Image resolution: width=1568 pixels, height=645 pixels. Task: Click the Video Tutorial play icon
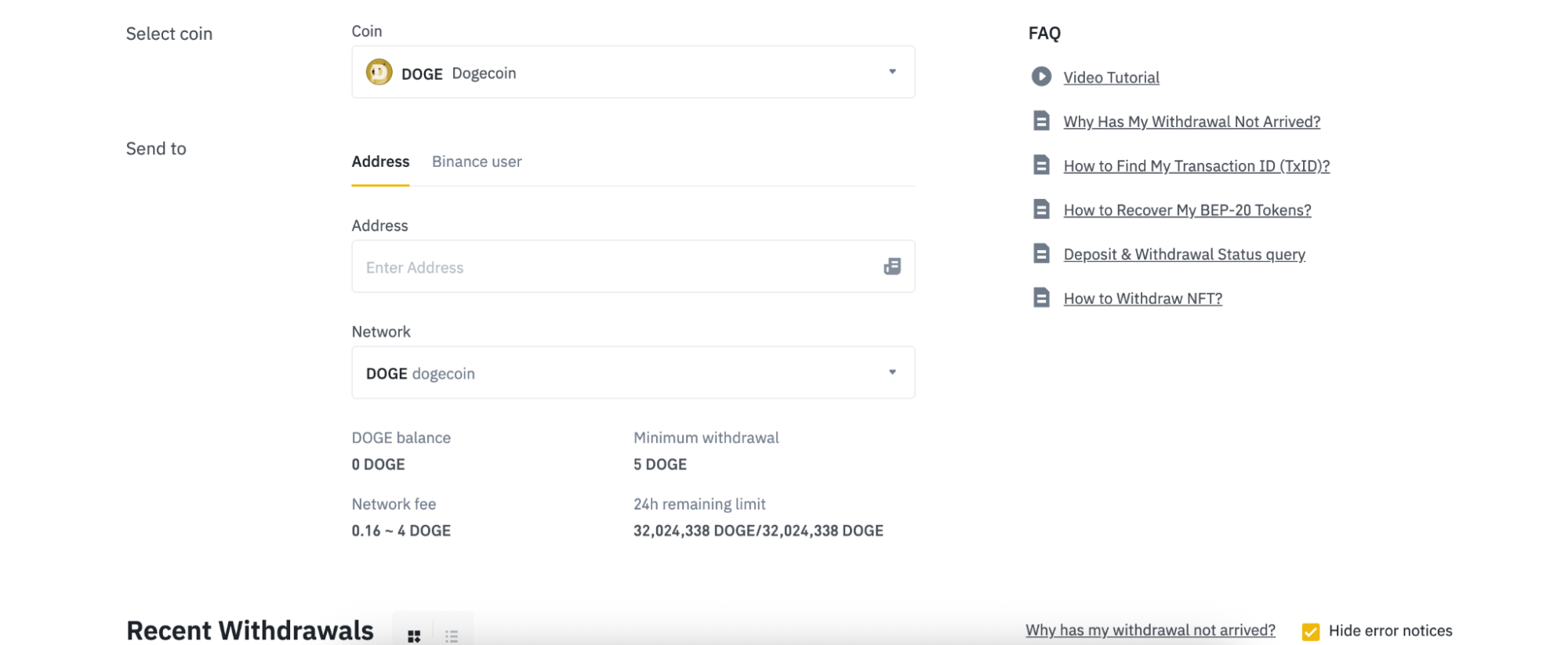(x=1040, y=76)
